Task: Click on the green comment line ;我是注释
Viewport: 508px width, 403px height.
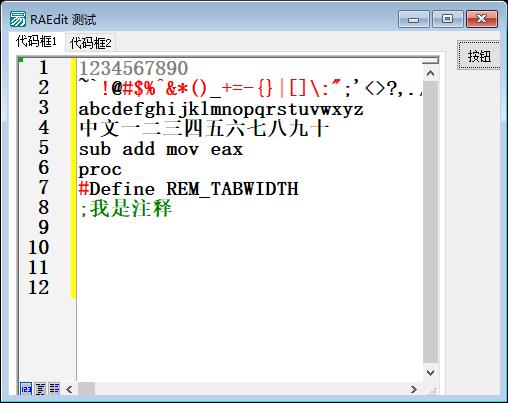Action: (125, 209)
